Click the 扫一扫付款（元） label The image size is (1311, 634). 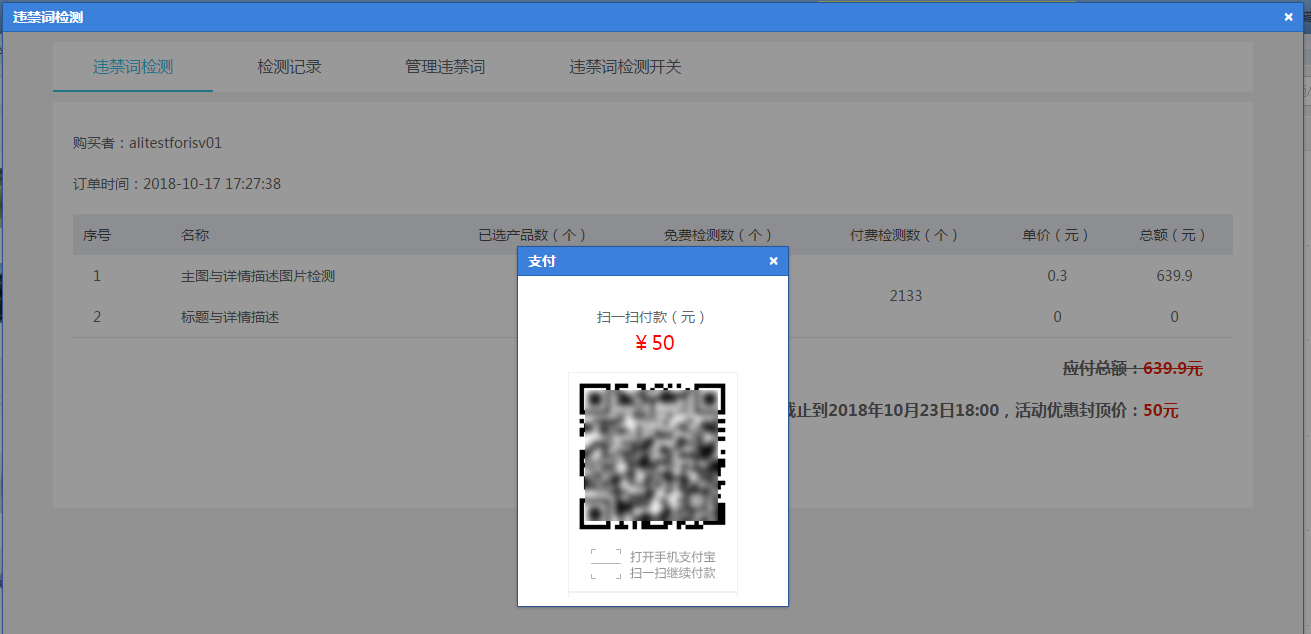652,317
